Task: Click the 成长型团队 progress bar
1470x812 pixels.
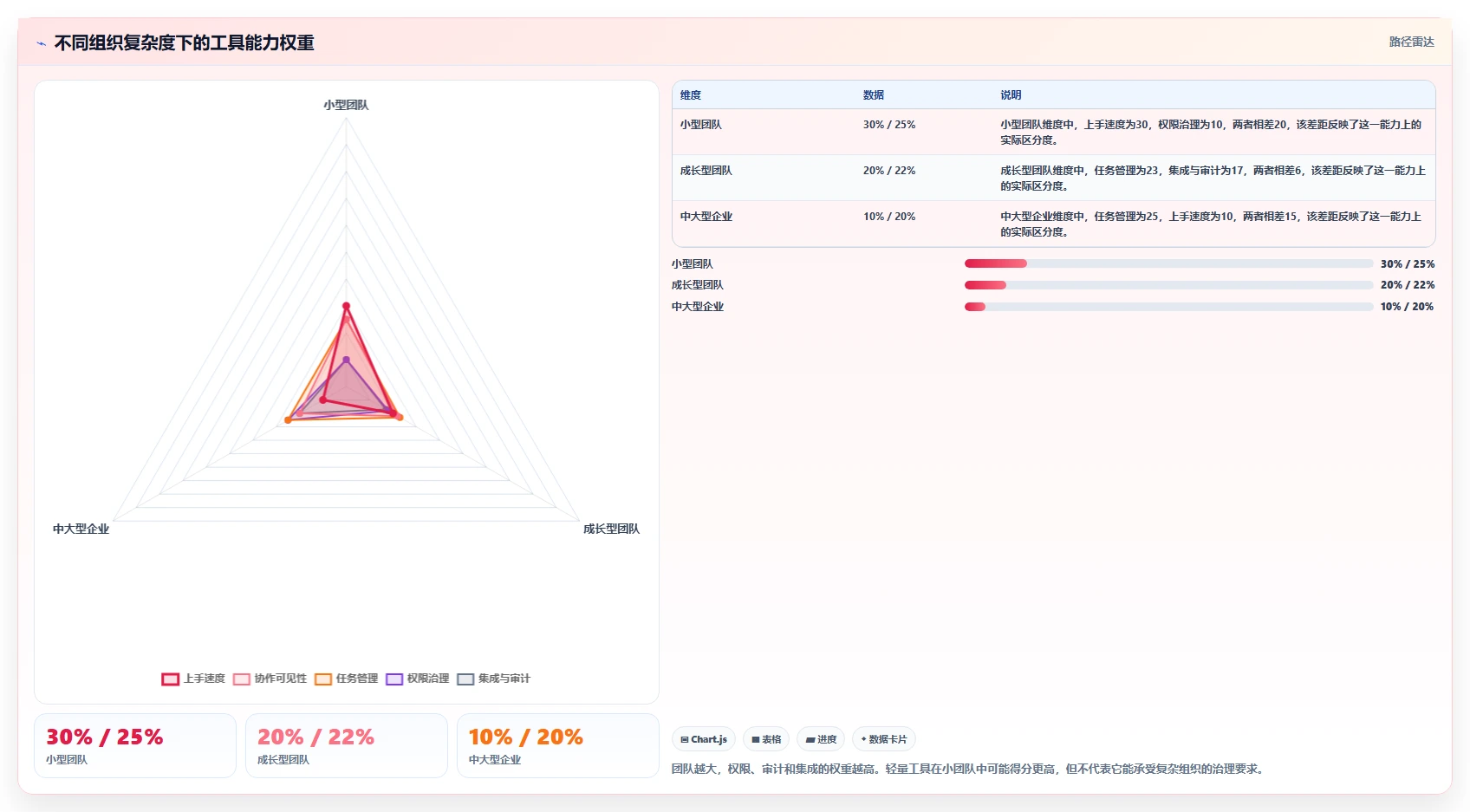Action: [1168, 285]
